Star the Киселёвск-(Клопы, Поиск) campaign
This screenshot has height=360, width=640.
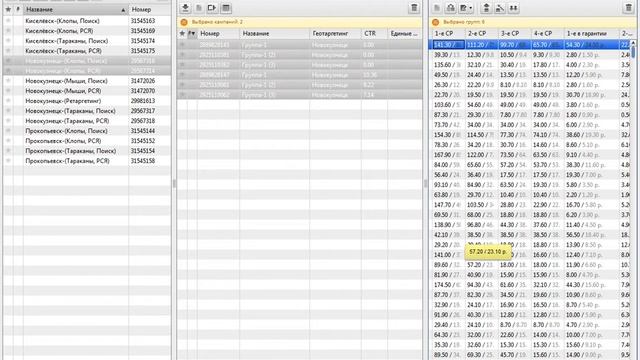(8, 21)
